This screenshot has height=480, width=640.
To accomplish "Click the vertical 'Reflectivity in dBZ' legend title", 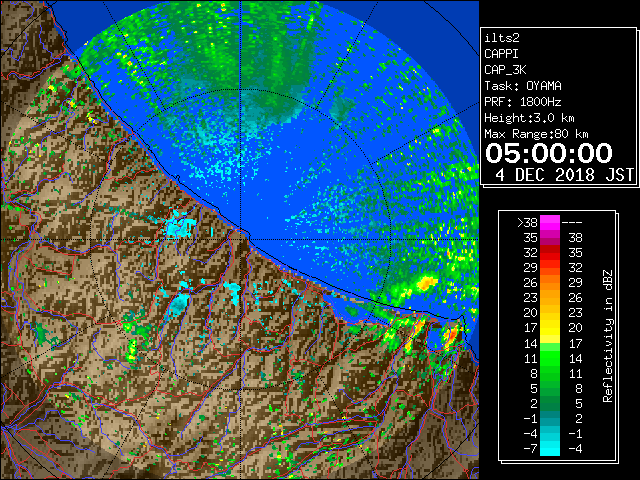I will (608, 336).
